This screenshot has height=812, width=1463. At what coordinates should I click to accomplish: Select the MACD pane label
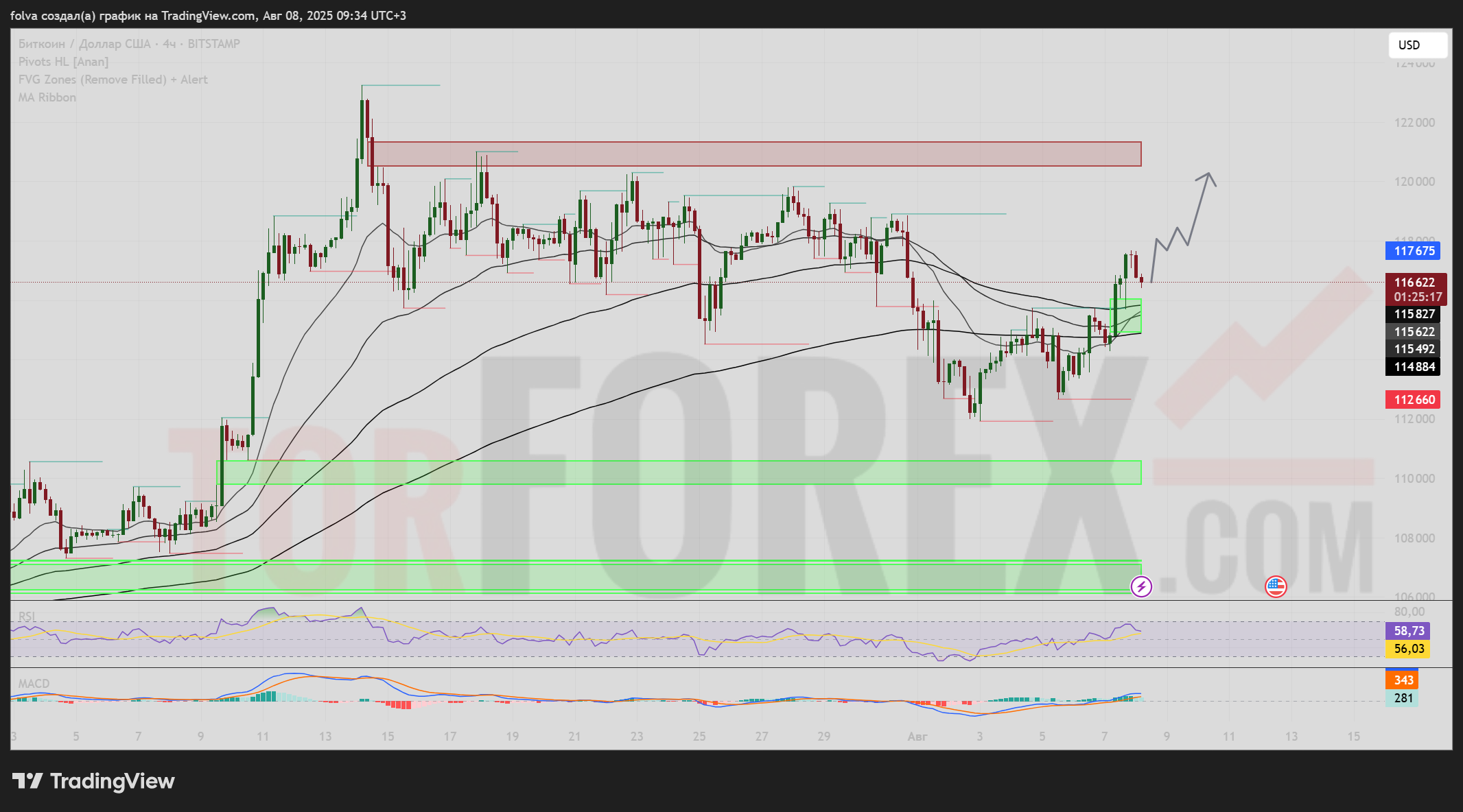[34, 684]
